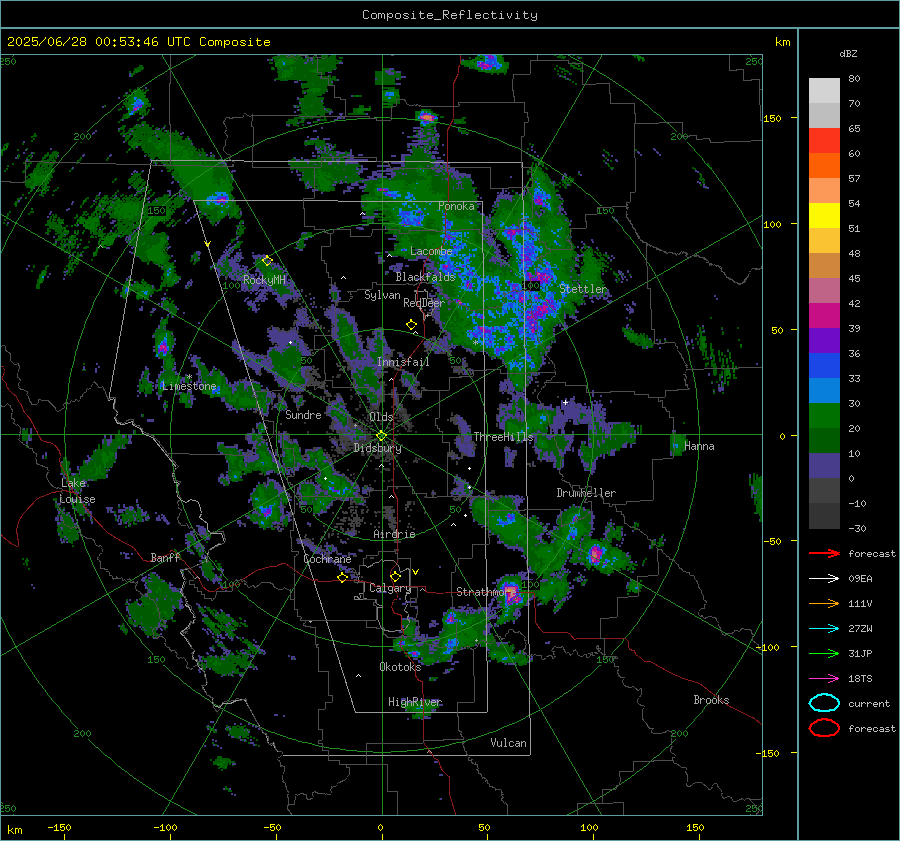This screenshot has width=900, height=841.
Task: Click the light gray 80–70 dBZ swatch
Action: pyautogui.click(x=824, y=91)
